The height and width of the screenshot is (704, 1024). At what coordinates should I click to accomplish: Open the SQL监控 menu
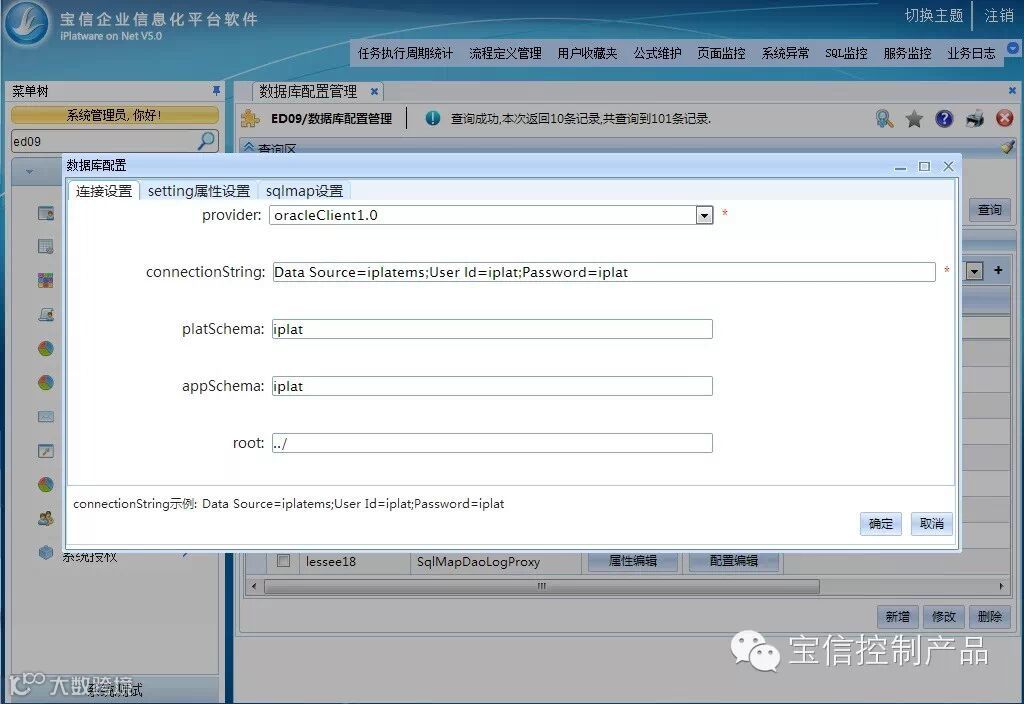(846, 54)
